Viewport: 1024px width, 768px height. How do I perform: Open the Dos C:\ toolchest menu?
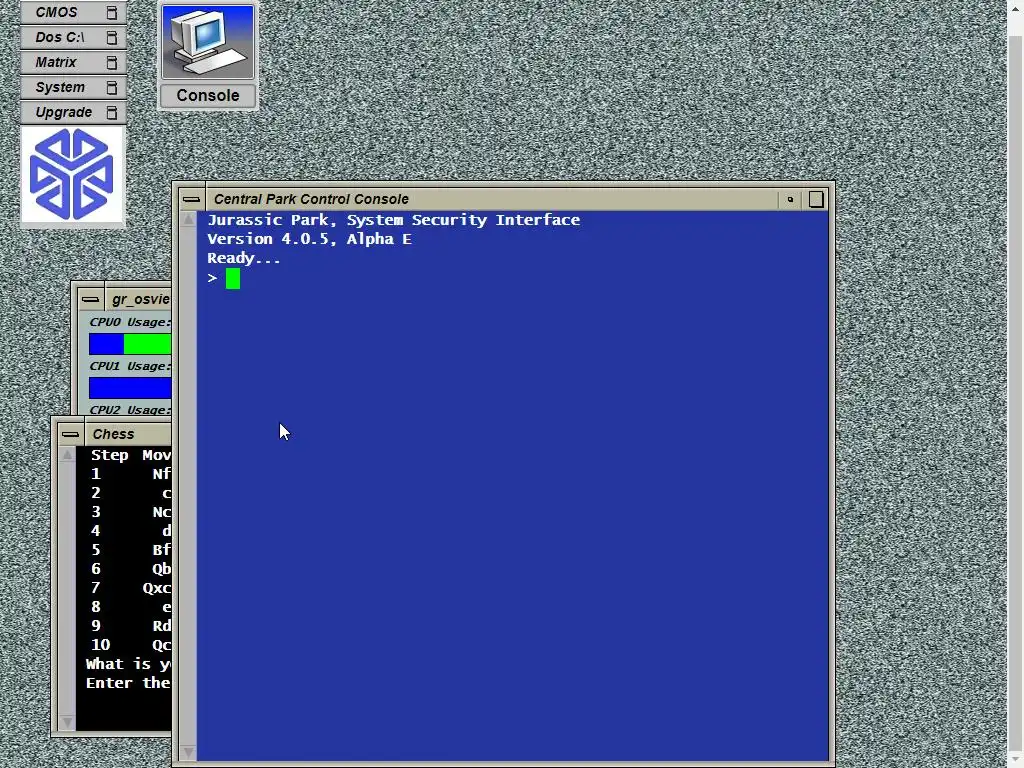coord(73,37)
